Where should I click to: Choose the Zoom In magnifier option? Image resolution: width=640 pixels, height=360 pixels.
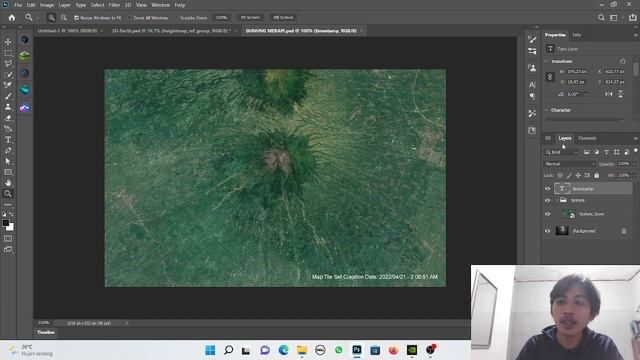click(51, 18)
